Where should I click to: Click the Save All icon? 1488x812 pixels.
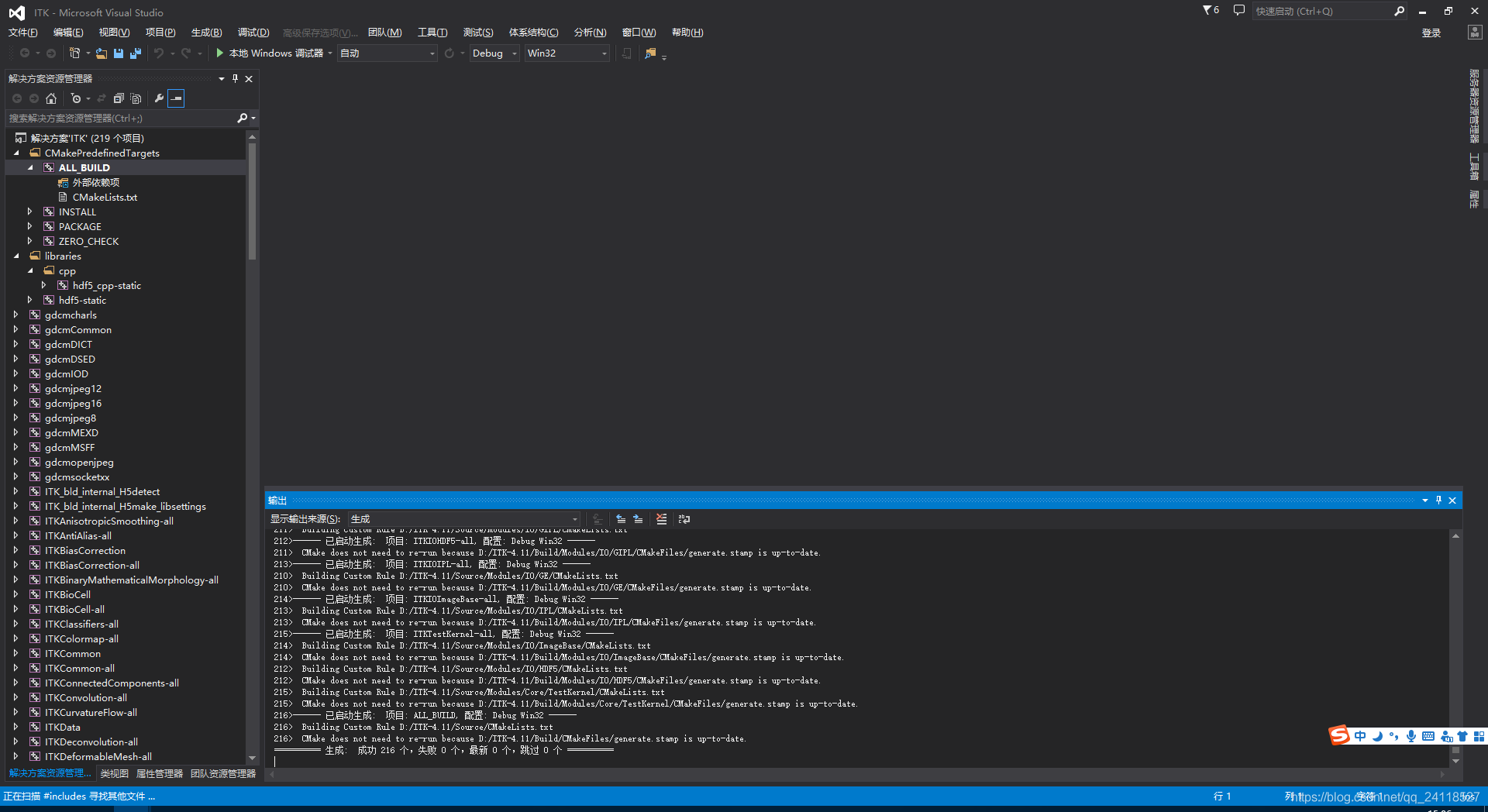point(136,53)
